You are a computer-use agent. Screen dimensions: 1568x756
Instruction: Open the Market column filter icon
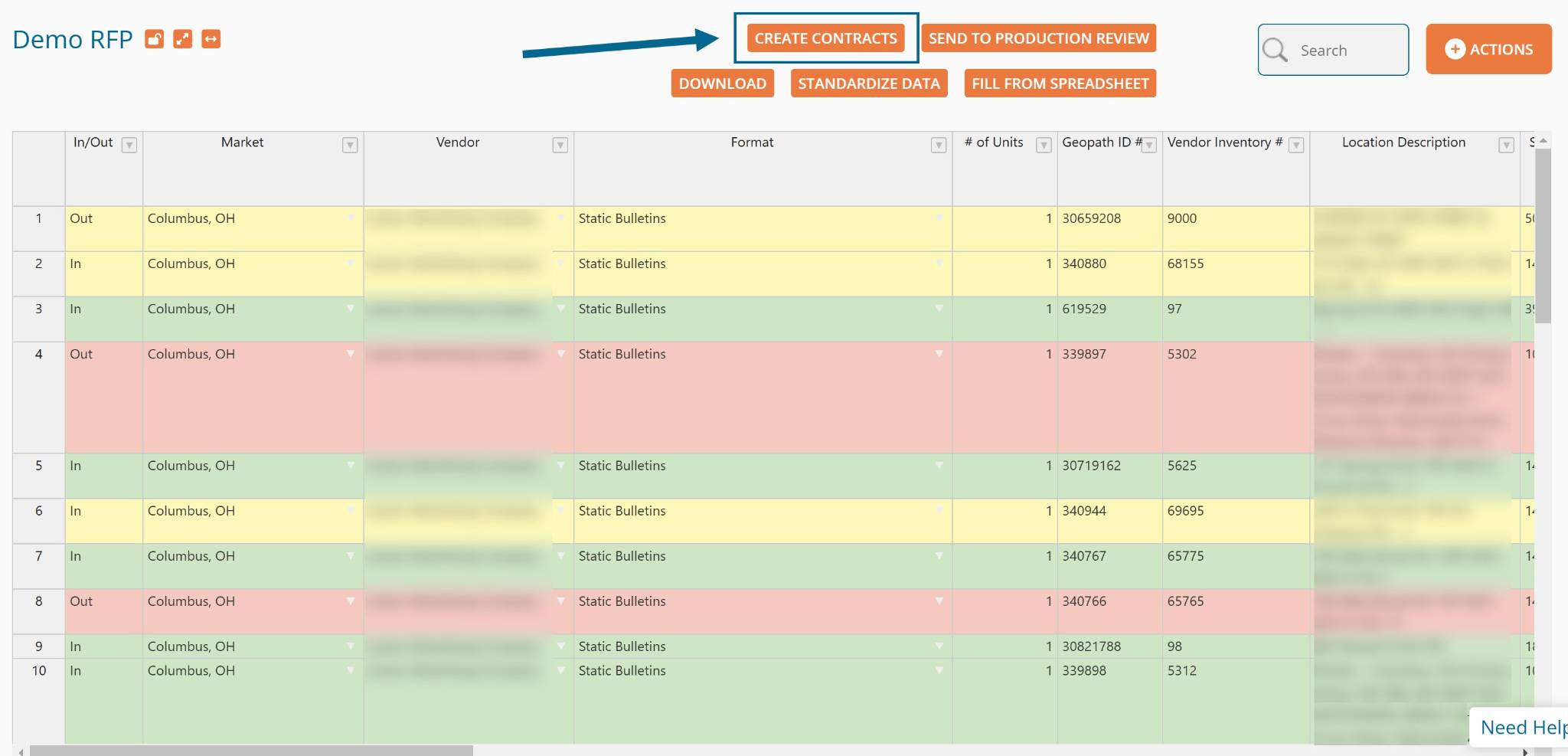pyautogui.click(x=350, y=146)
